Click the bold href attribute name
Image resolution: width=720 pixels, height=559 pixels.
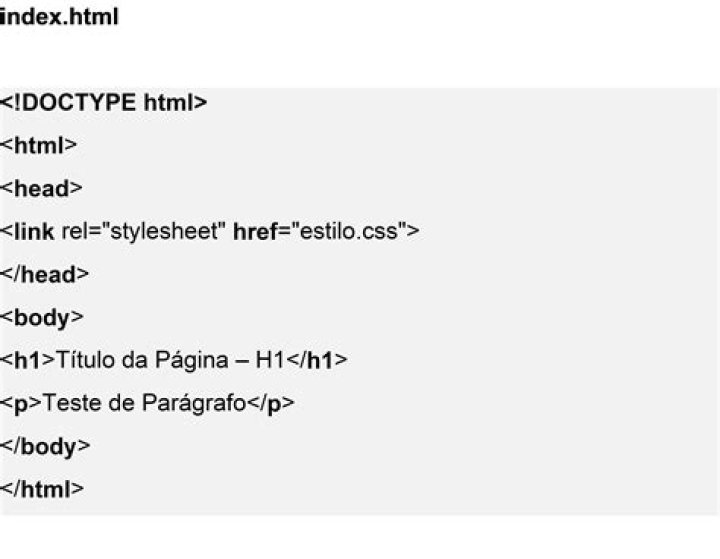click(x=254, y=231)
